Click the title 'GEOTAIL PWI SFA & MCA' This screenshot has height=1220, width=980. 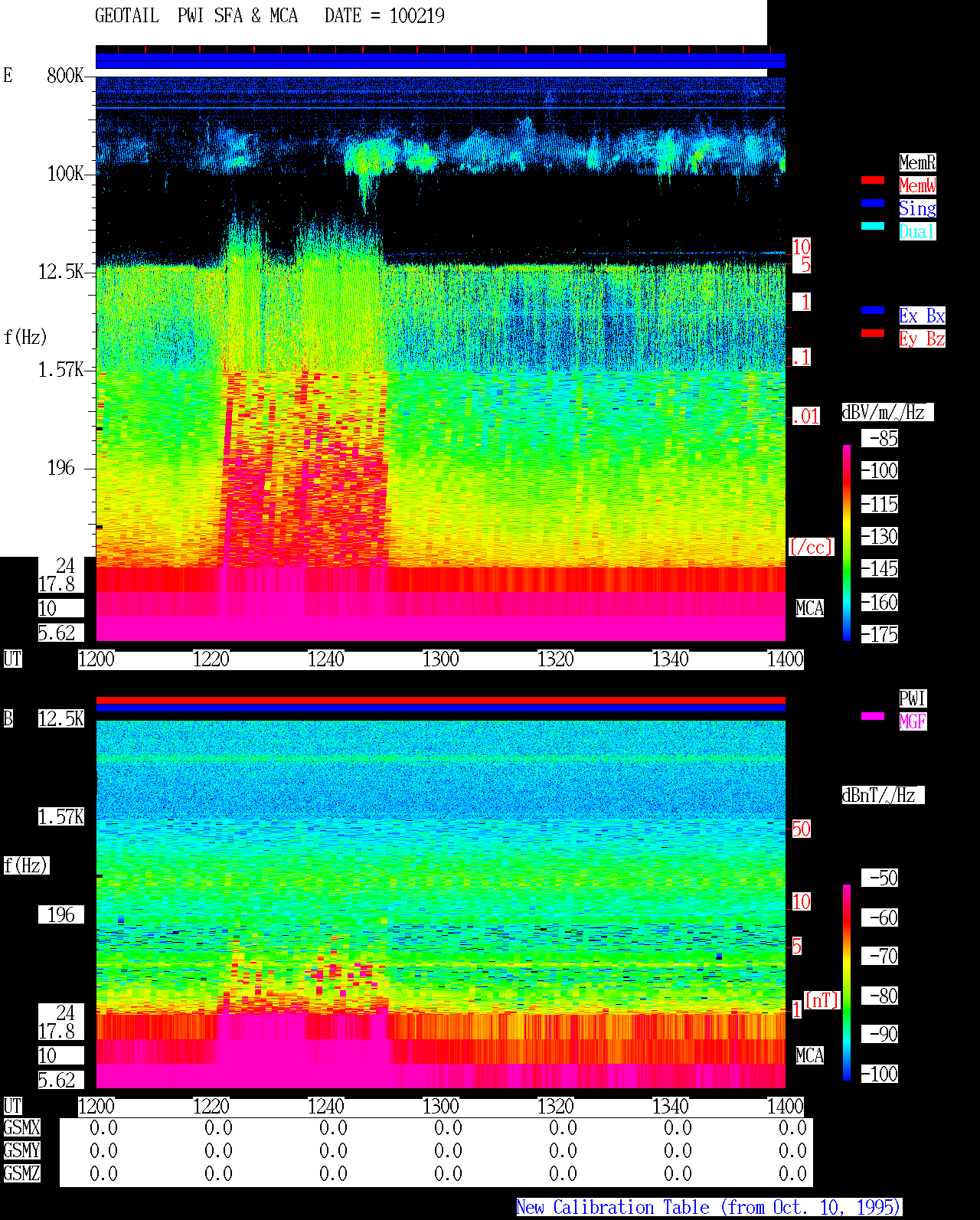click(196, 16)
